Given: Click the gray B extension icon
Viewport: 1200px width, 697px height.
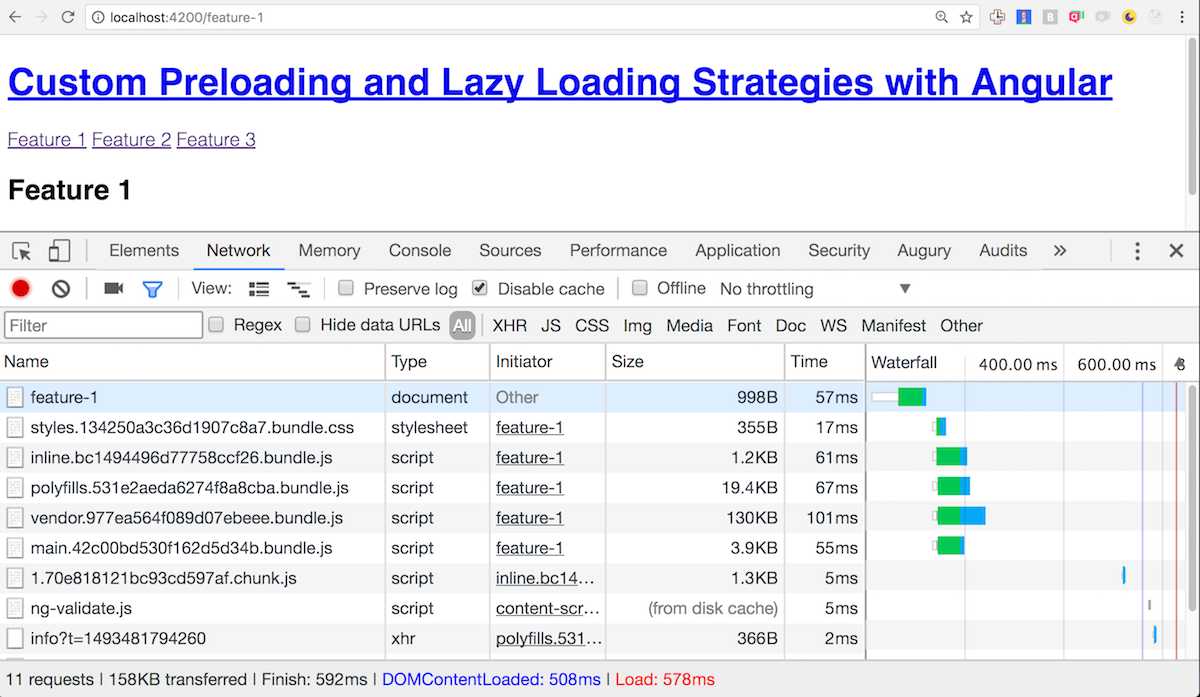Looking at the screenshot, I should click(1050, 17).
